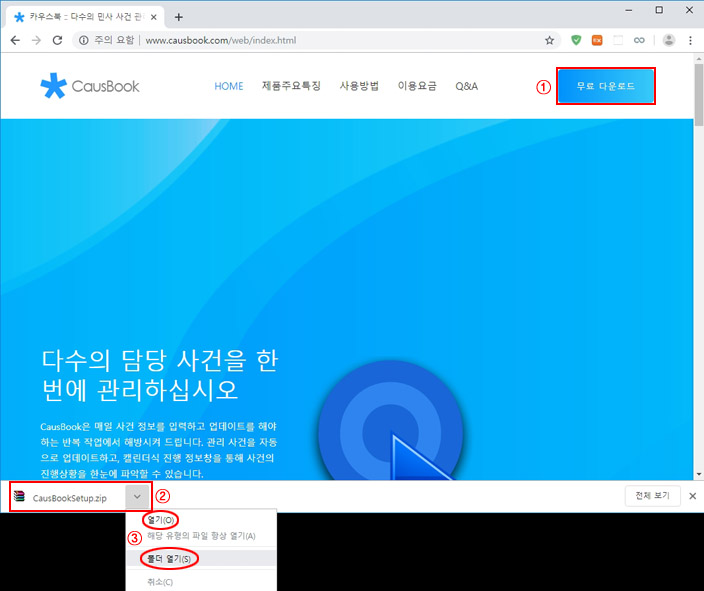Click the vertical scrollbar thumb

[x=699, y=95]
